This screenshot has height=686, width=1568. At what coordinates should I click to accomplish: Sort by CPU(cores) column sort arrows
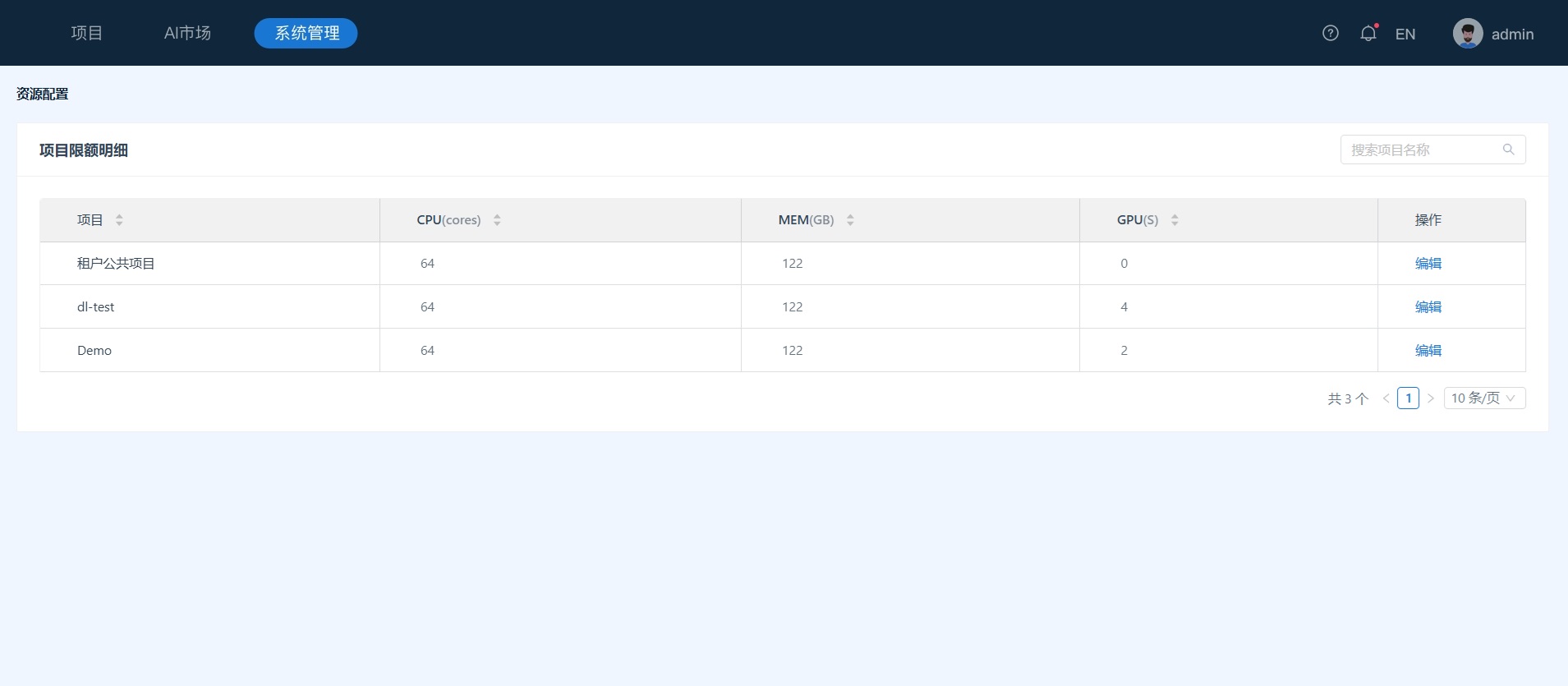coord(497,220)
